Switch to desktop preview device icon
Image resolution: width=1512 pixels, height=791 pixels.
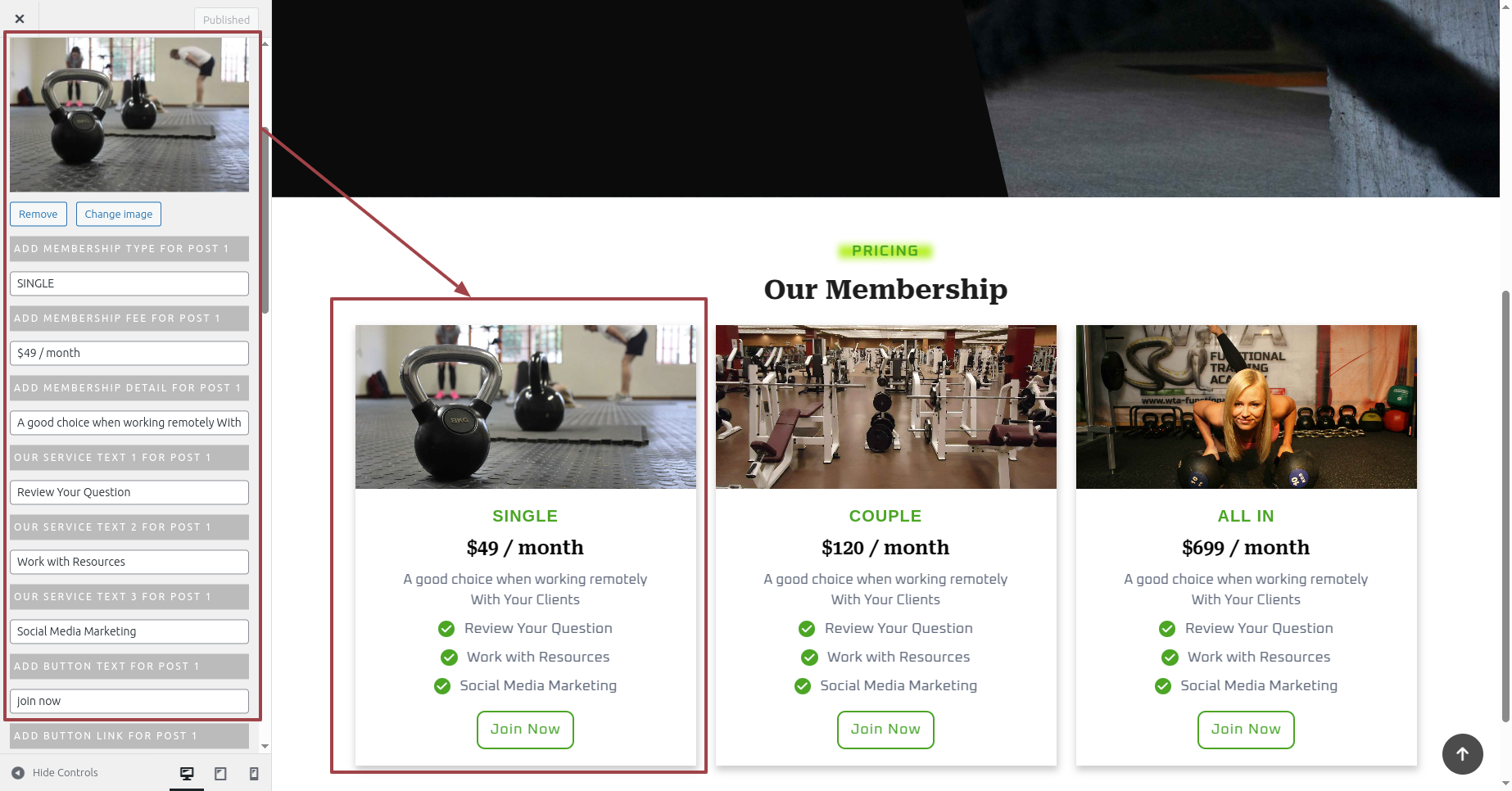pyautogui.click(x=187, y=773)
